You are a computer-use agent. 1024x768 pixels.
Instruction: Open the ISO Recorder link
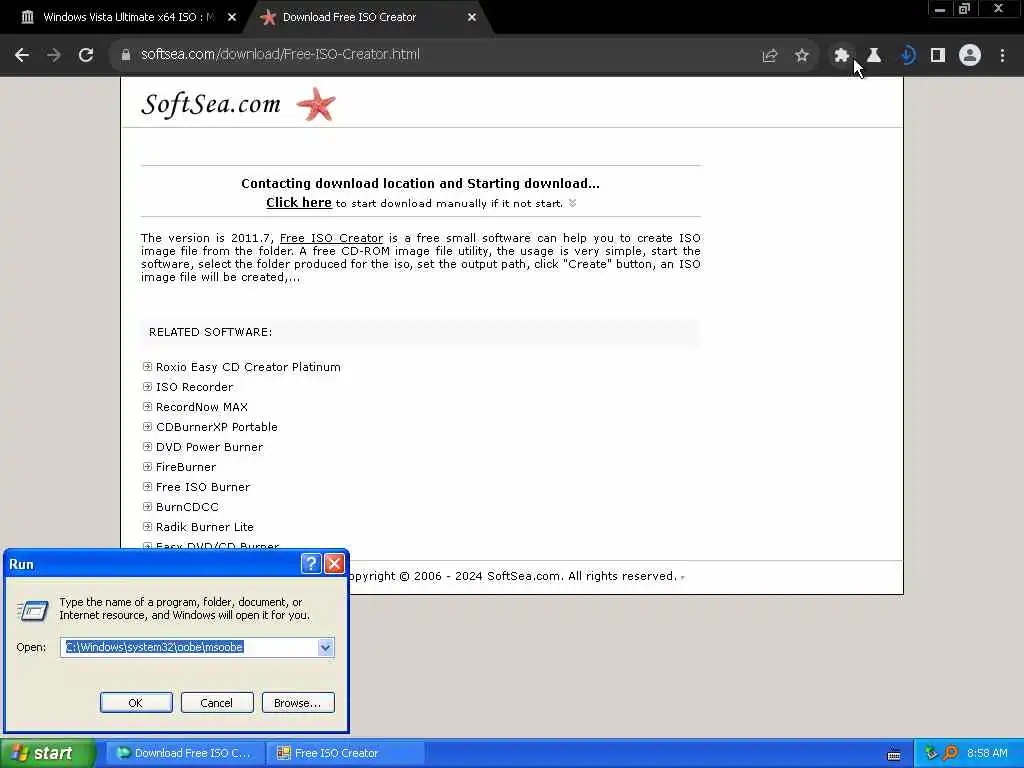click(x=194, y=387)
